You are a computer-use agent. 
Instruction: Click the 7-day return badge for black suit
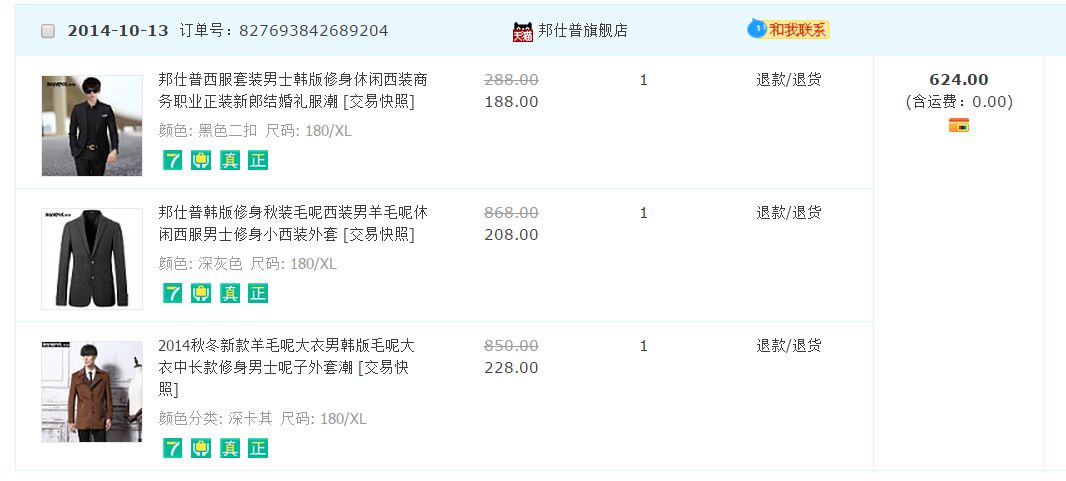173,160
